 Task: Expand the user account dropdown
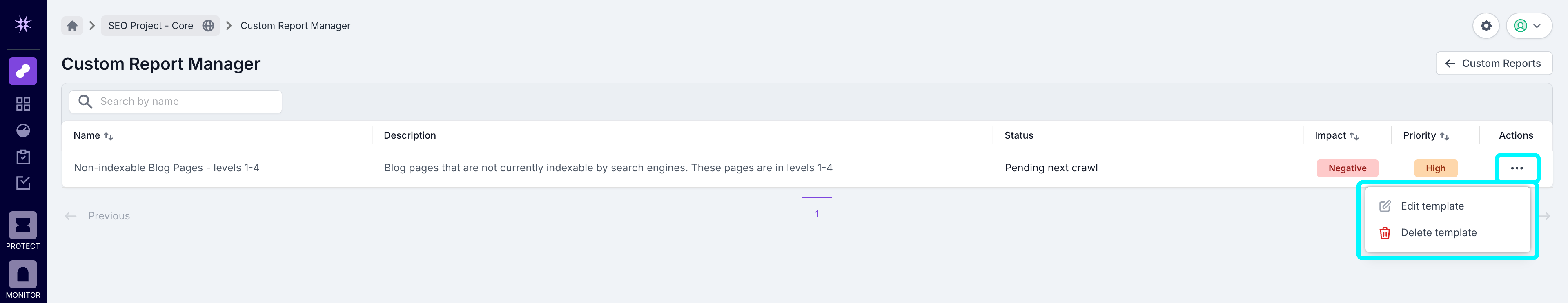click(1528, 26)
